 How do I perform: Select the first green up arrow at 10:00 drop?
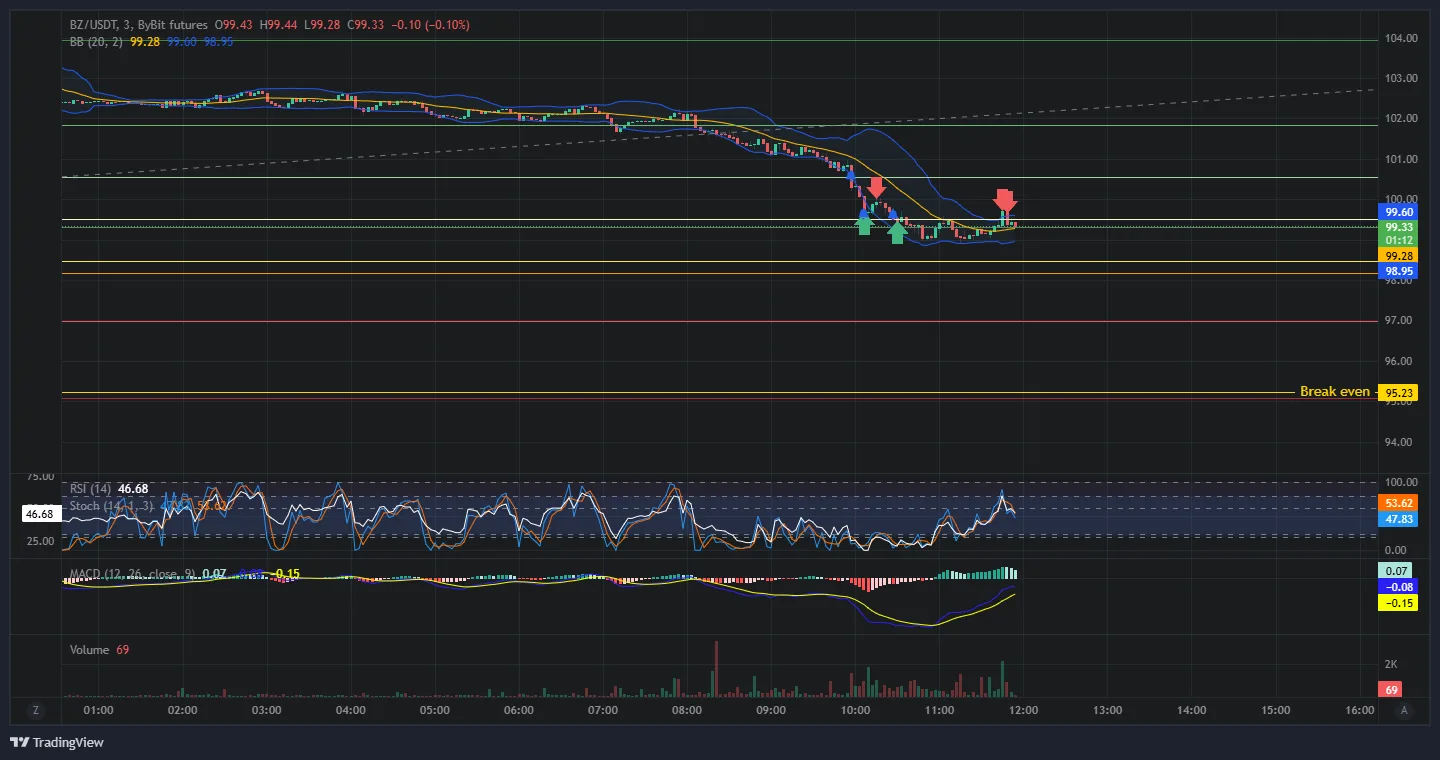pyautogui.click(x=863, y=225)
